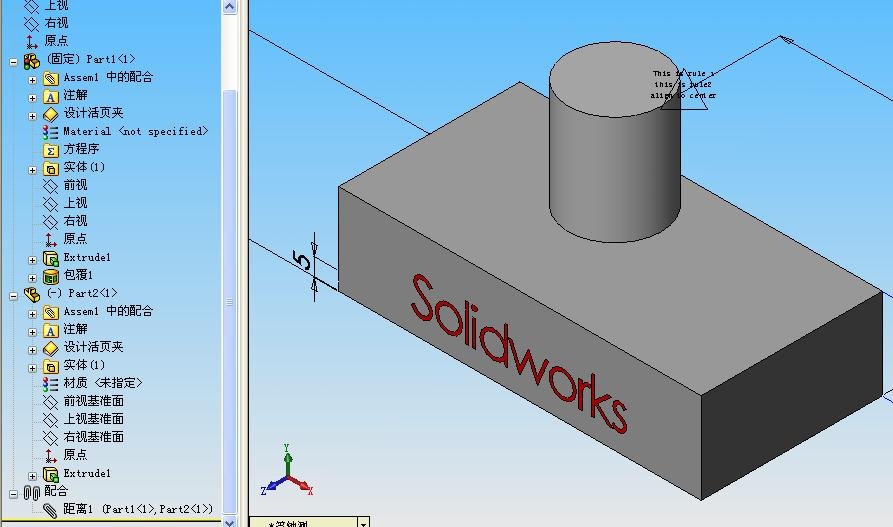This screenshot has width=893, height=527.
Task: Collapse the (固定) Part1<1> tree node
Action: pos(14,62)
